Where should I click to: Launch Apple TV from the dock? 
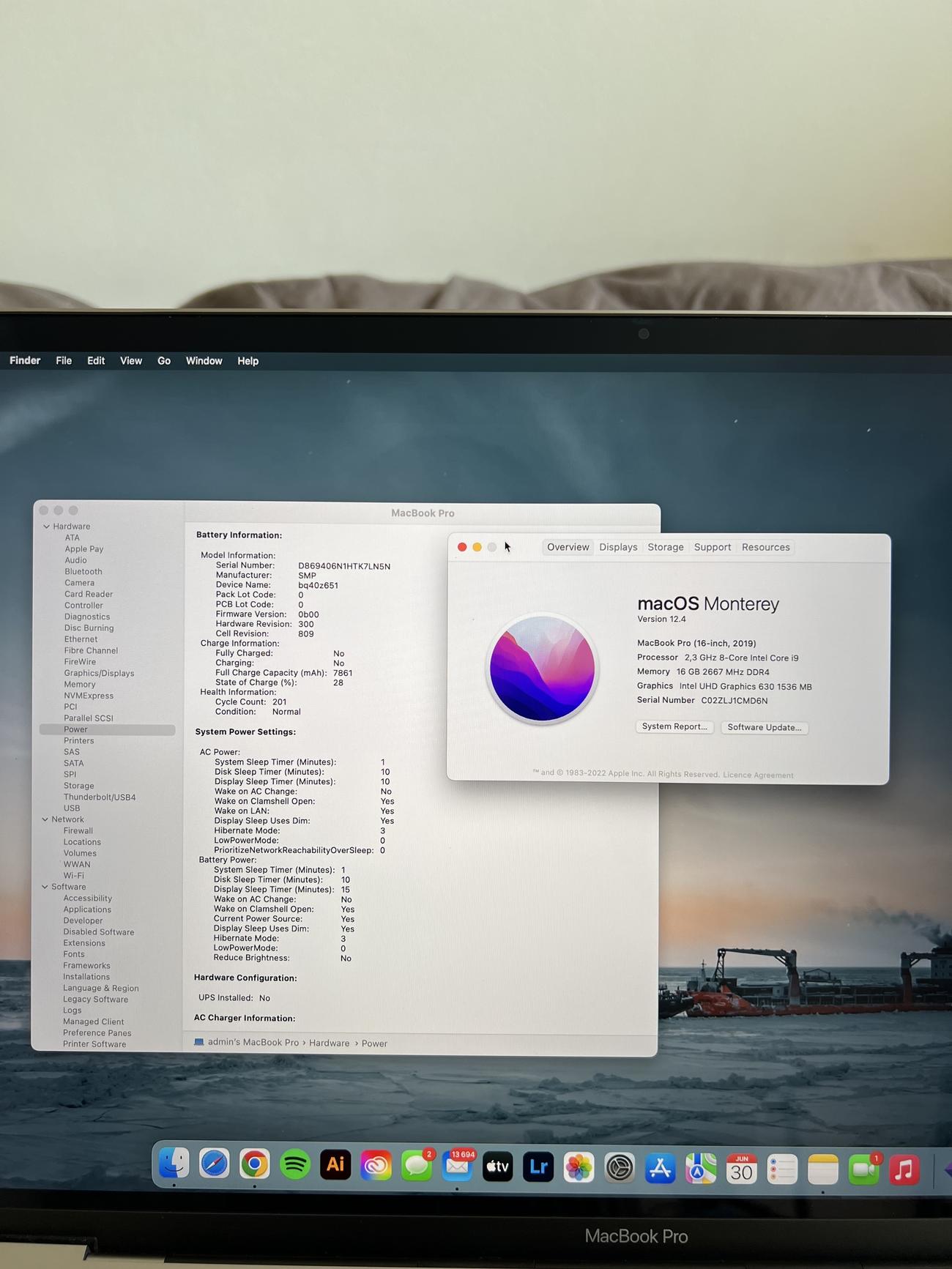(x=498, y=1166)
